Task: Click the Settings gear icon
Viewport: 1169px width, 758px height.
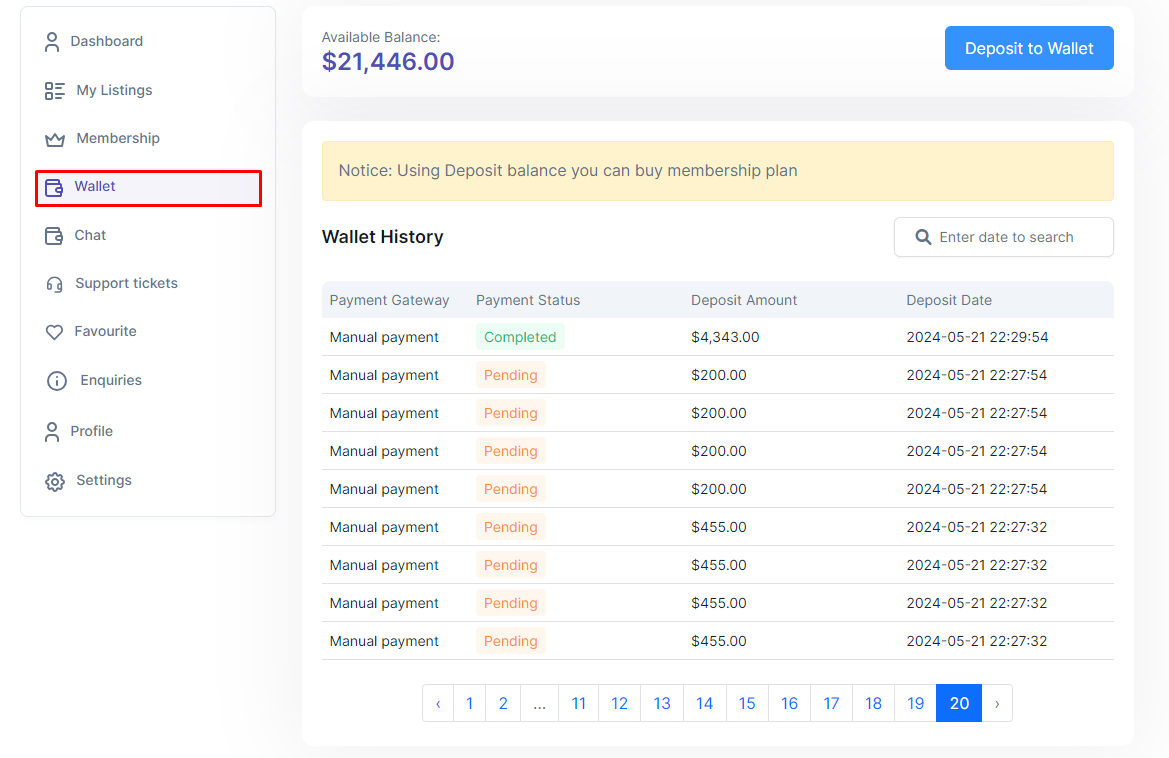Action: point(55,481)
